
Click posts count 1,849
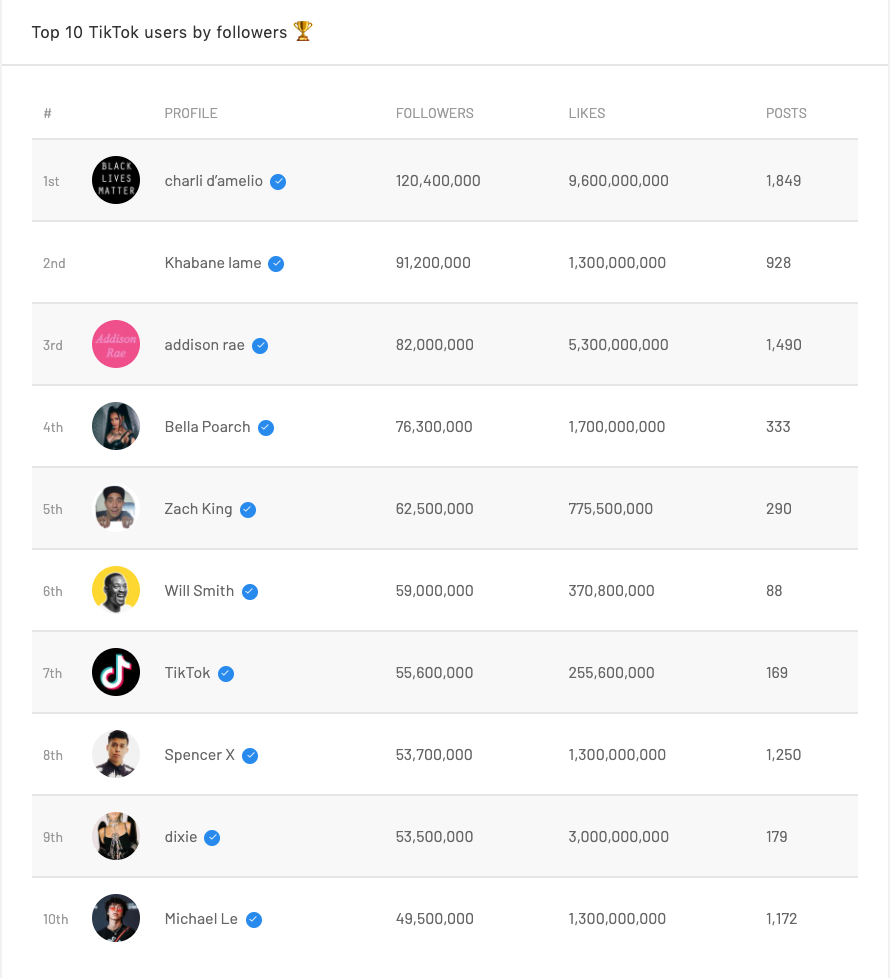click(x=783, y=181)
